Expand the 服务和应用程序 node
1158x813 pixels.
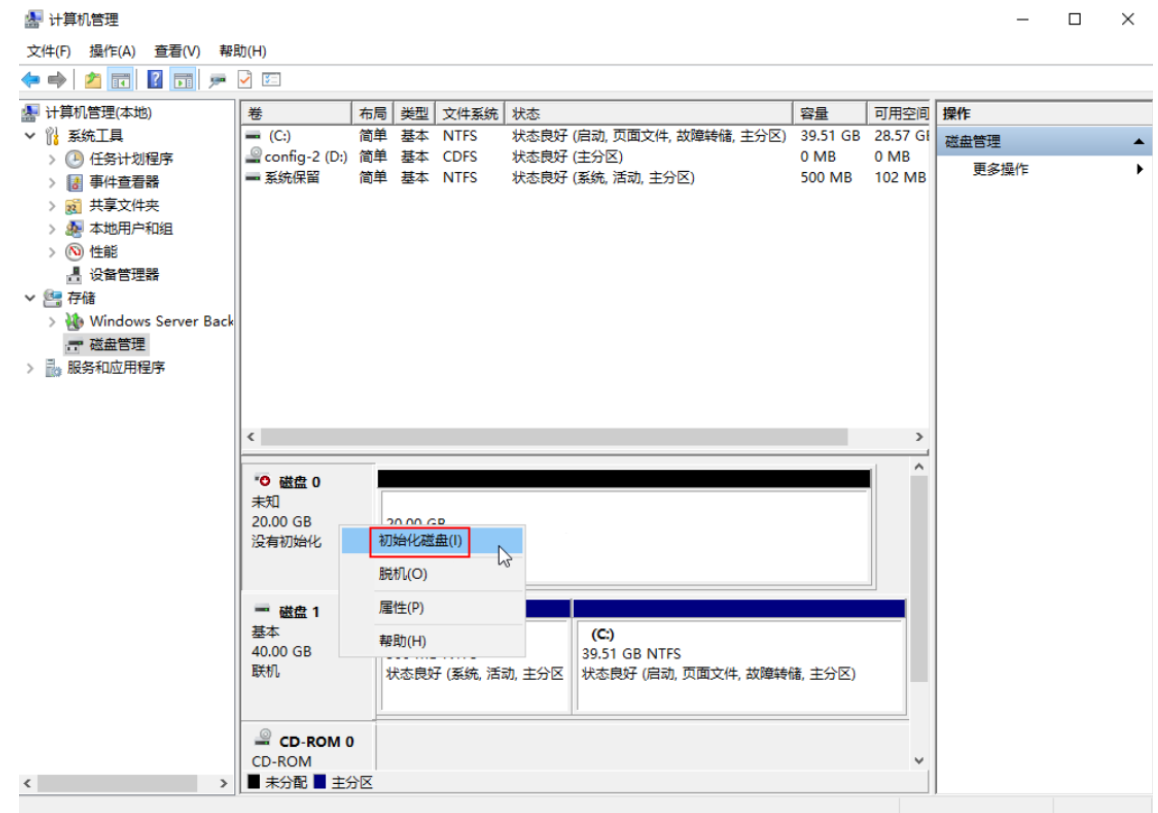tap(30, 368)
